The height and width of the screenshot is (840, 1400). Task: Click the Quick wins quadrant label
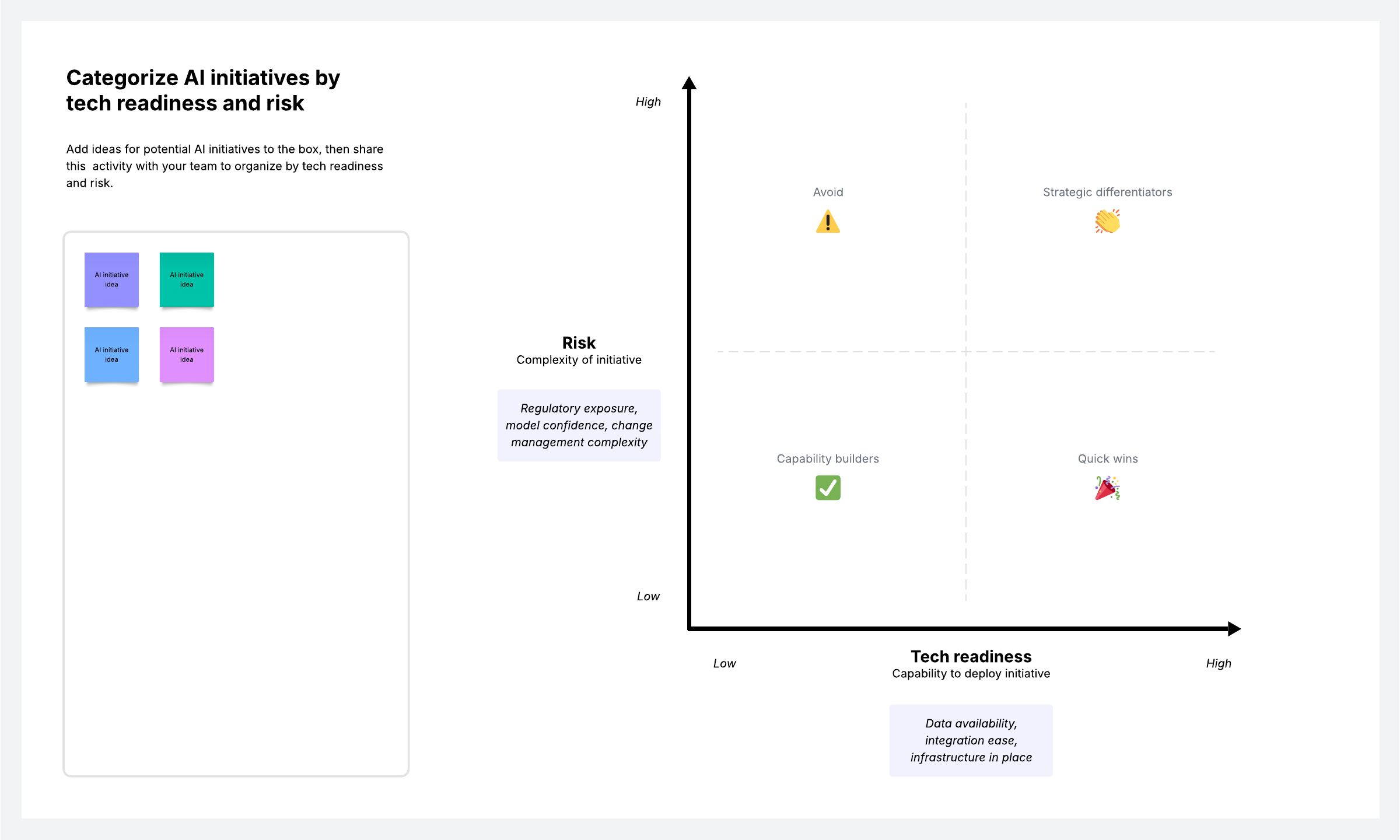point(1107,459)
